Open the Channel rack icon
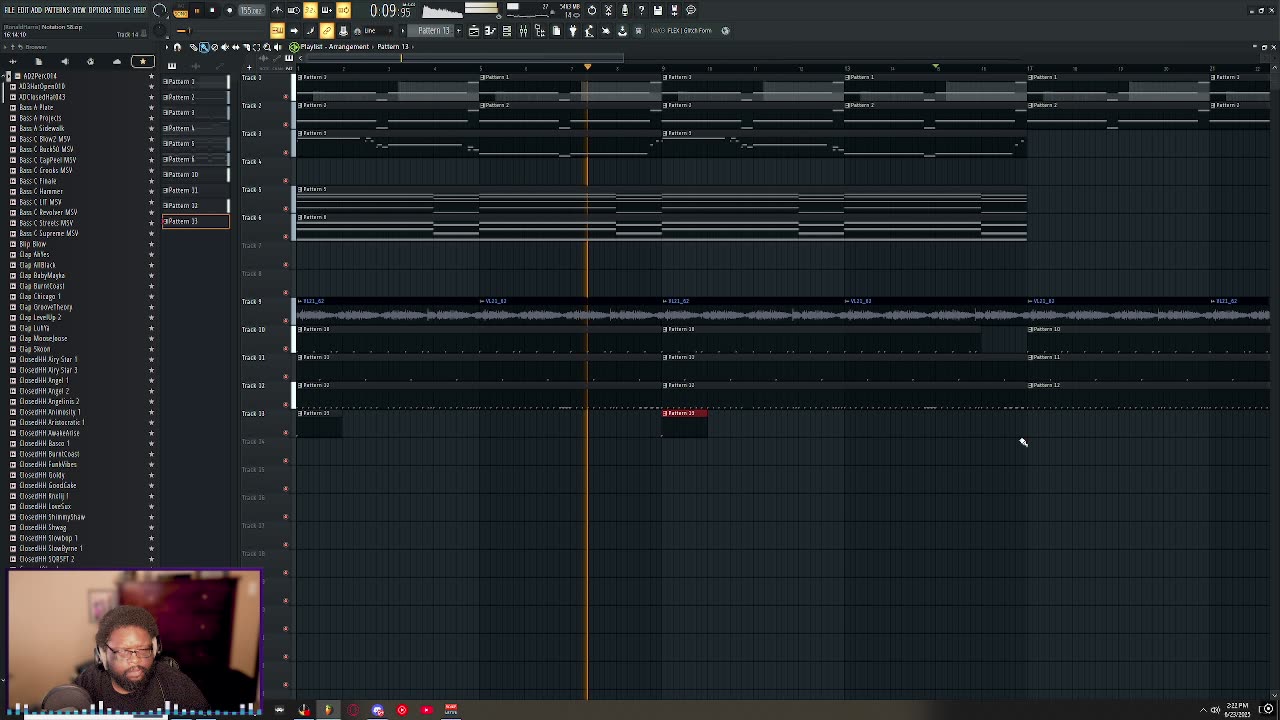1280x720 pixels. click(507, 30)
